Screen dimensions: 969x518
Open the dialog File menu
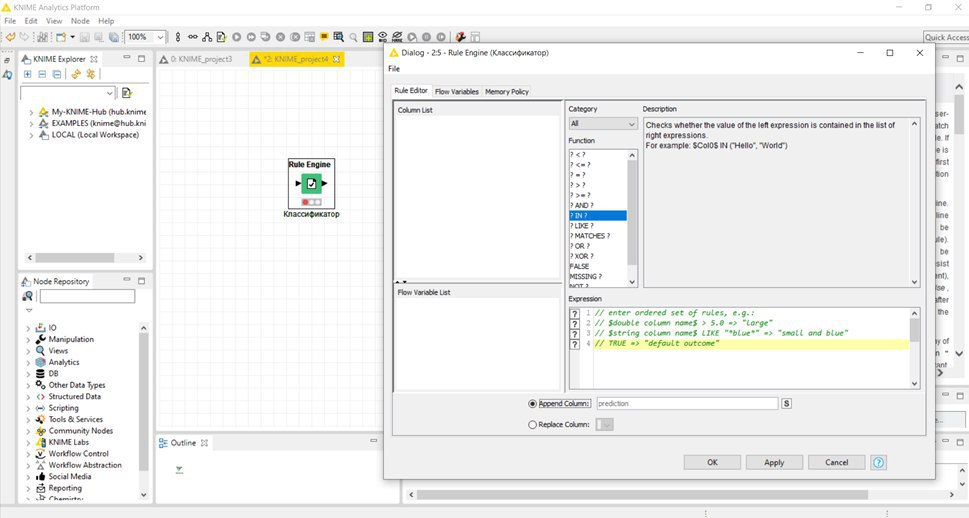pyautogui.click(x=394, y=69)
